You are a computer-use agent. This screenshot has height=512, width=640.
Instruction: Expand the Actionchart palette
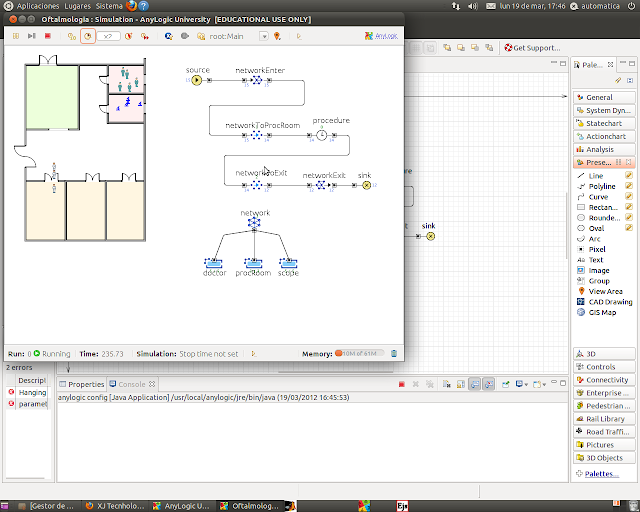click(x=604, y=136)
